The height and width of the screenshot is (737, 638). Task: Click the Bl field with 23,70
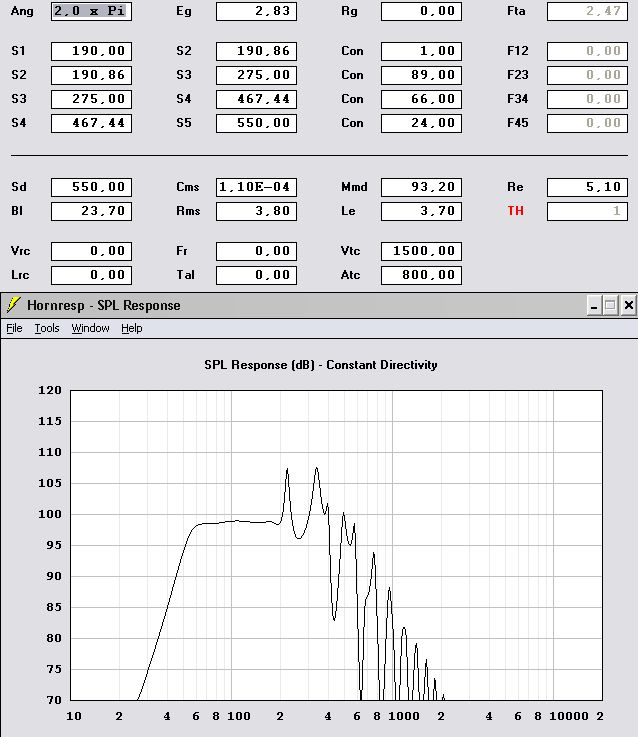click(x=91, y=211)
